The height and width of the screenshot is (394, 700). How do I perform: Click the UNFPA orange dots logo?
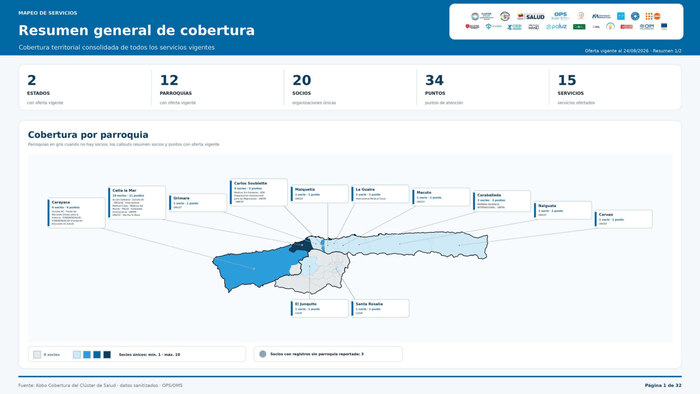tap(653, 16)
